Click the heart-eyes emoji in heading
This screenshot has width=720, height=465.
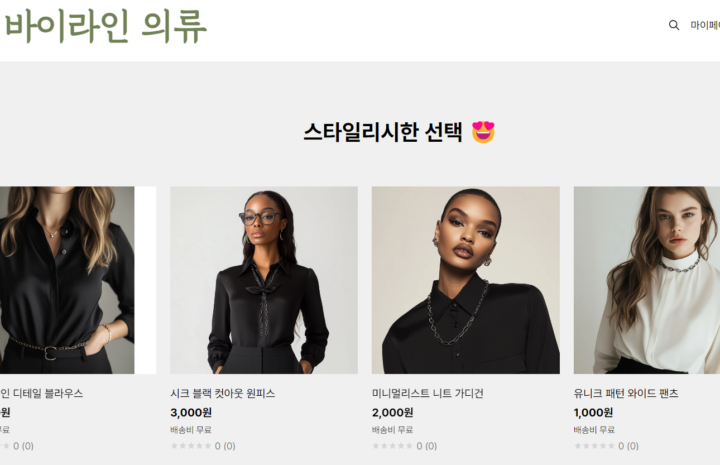pos(484,132)
